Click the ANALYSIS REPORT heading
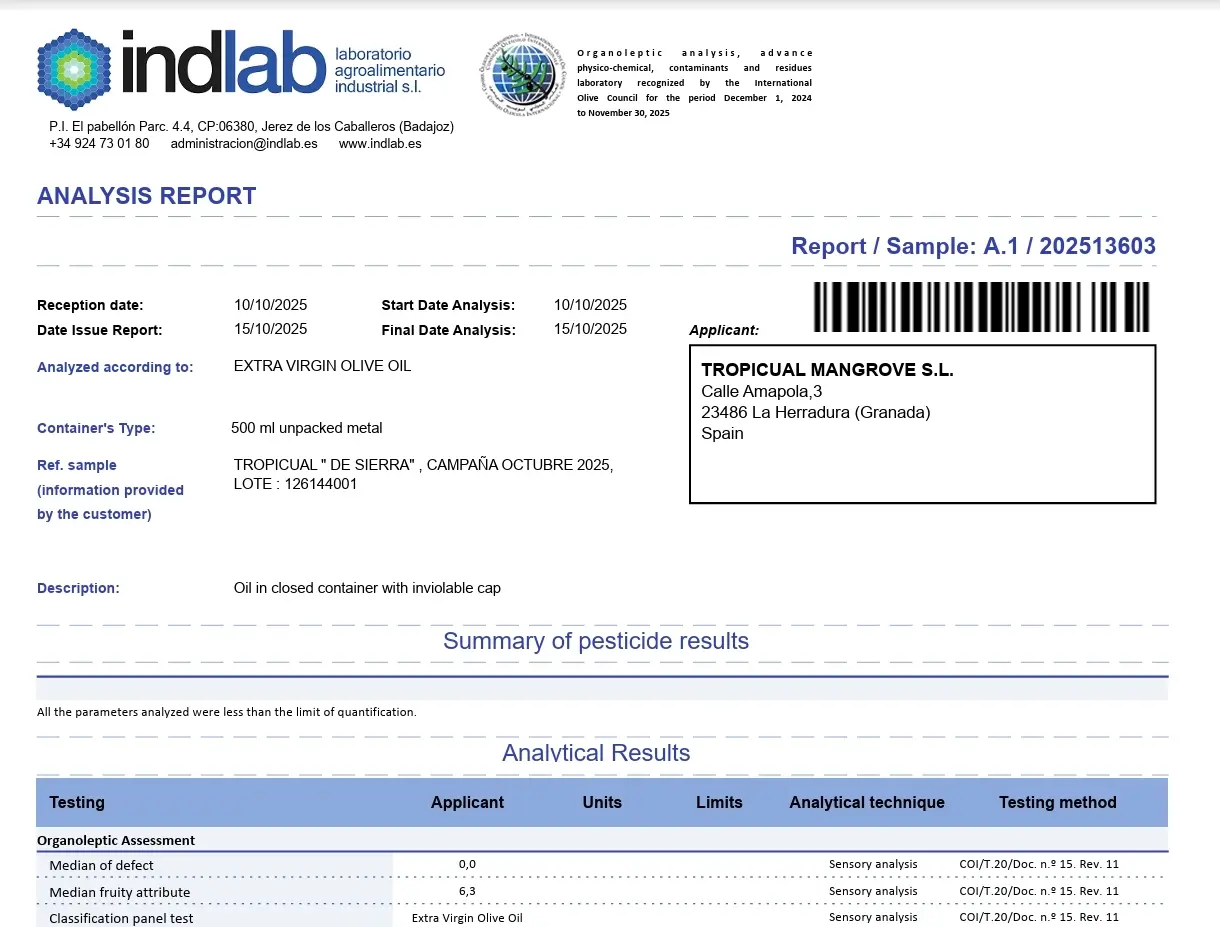 click(x=147, y=196)
